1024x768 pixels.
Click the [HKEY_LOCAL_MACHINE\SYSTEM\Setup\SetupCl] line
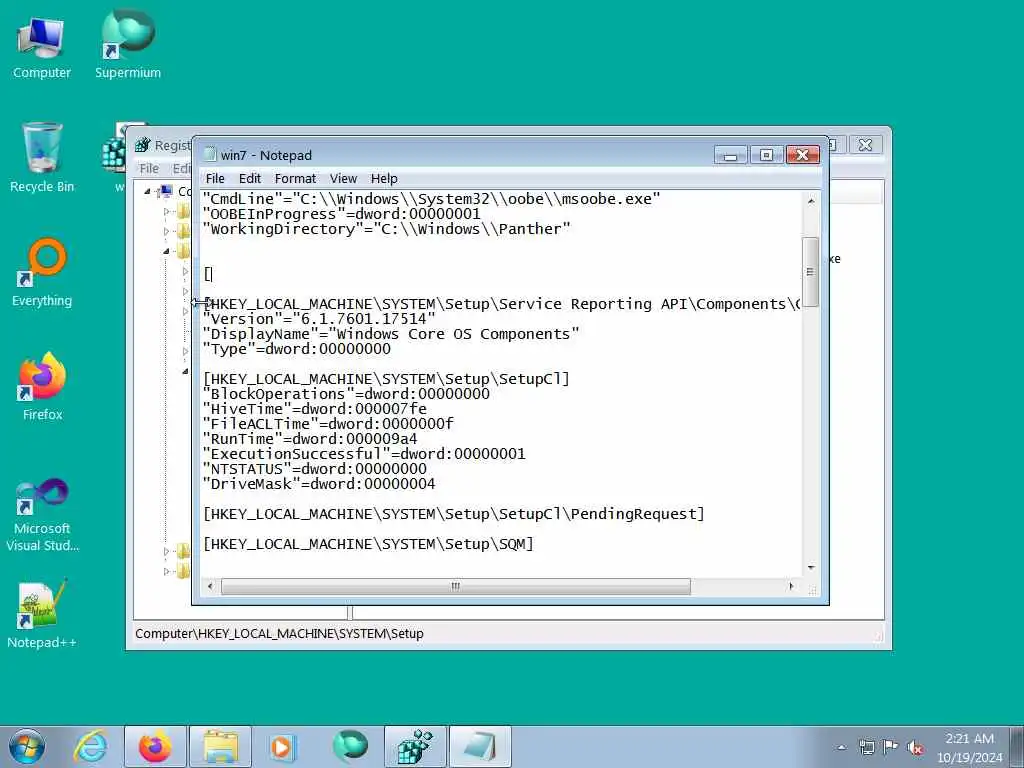tap(386, 379)
